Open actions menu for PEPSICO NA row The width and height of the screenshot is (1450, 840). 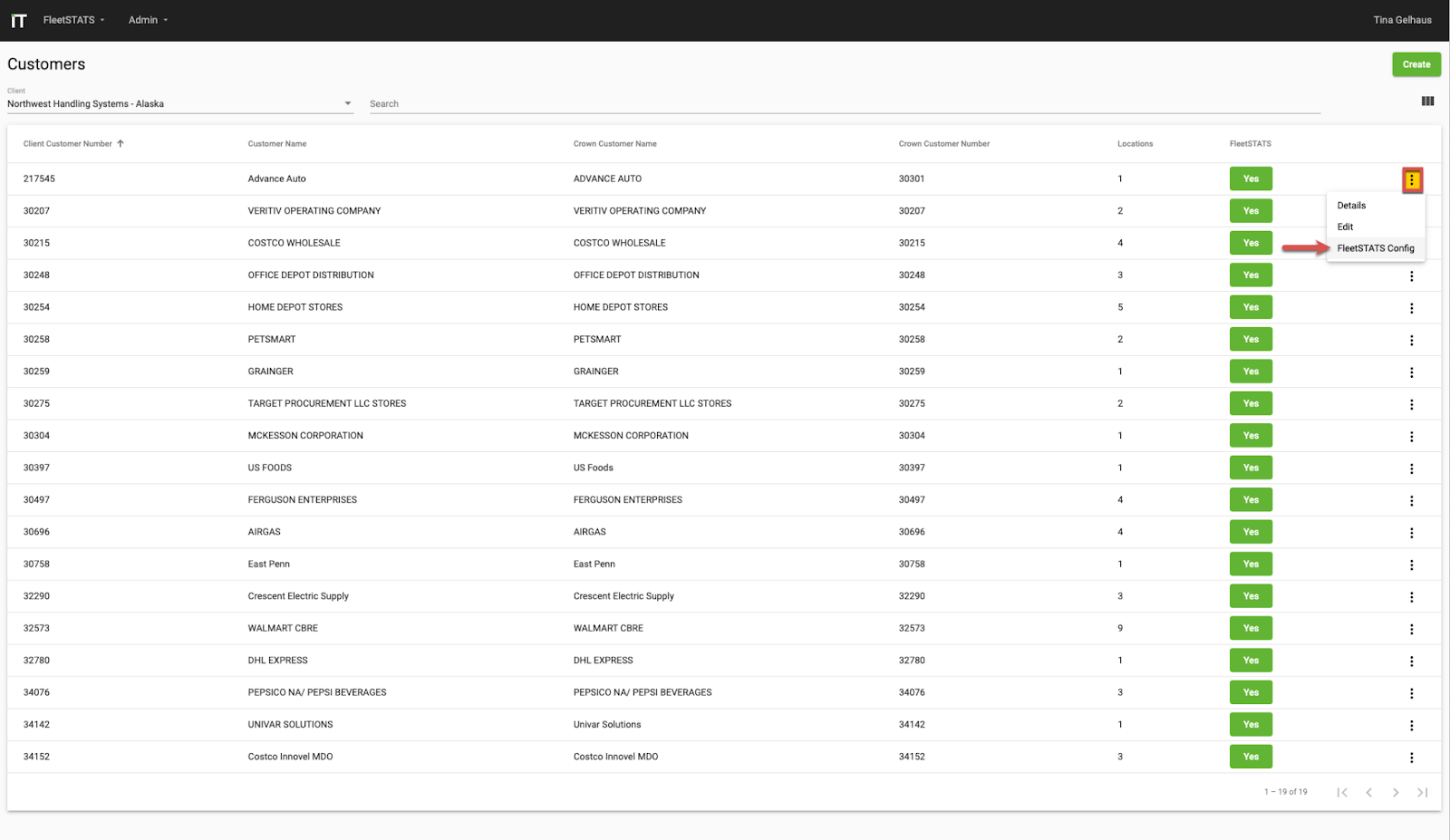coord(1411,694)
